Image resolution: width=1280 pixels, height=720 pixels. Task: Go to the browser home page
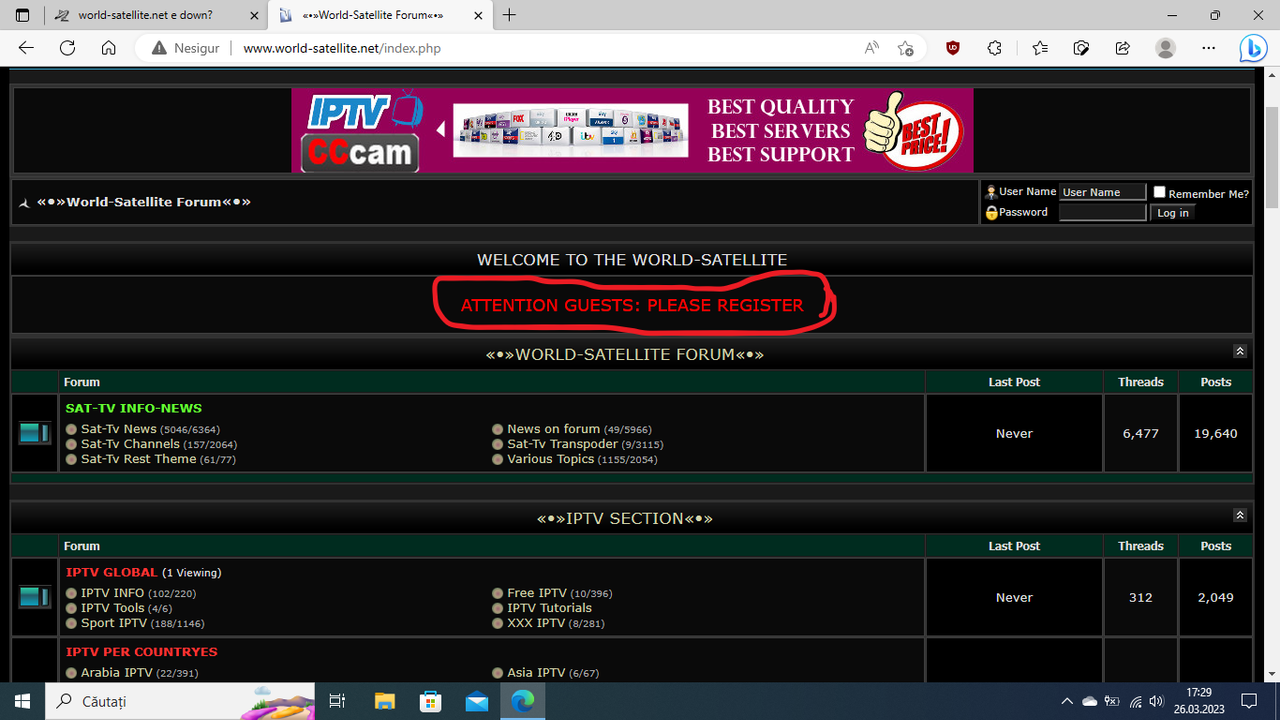click(109, 48)
